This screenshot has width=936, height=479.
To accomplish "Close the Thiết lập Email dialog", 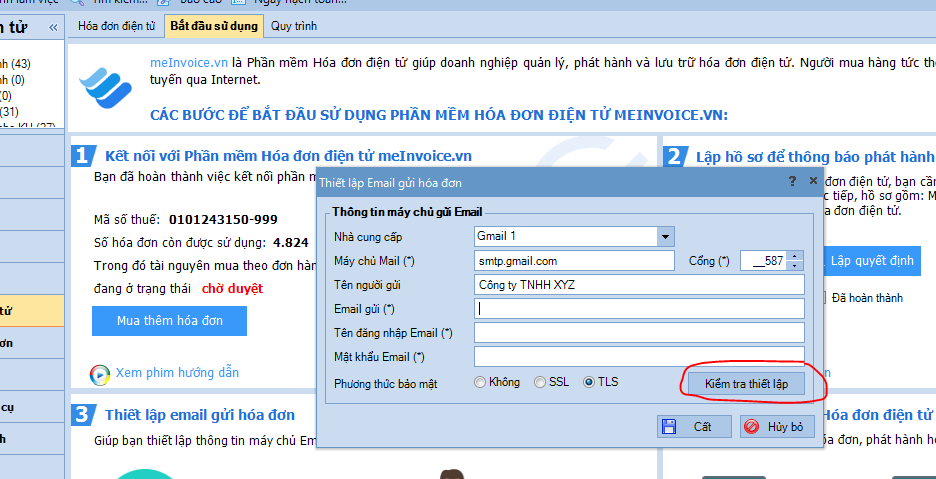I will [x=812, y=180].
